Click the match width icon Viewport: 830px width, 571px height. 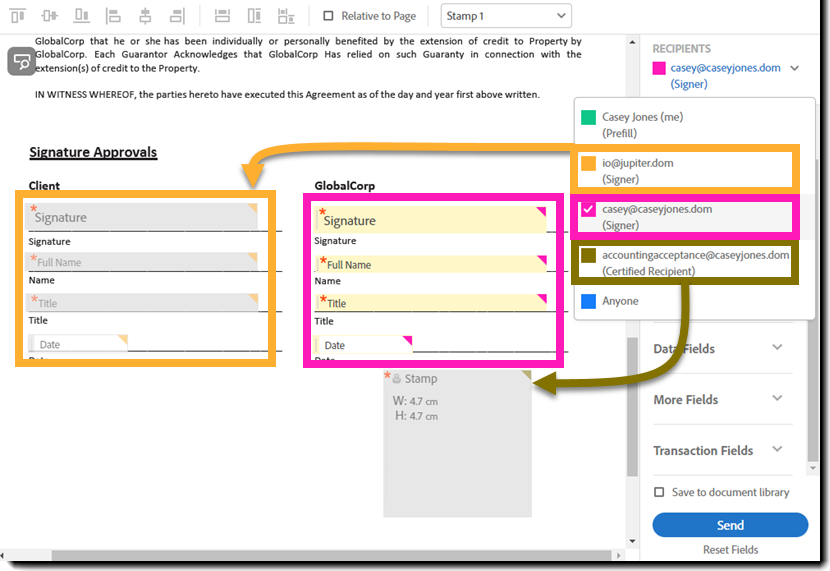pos(223,16)
